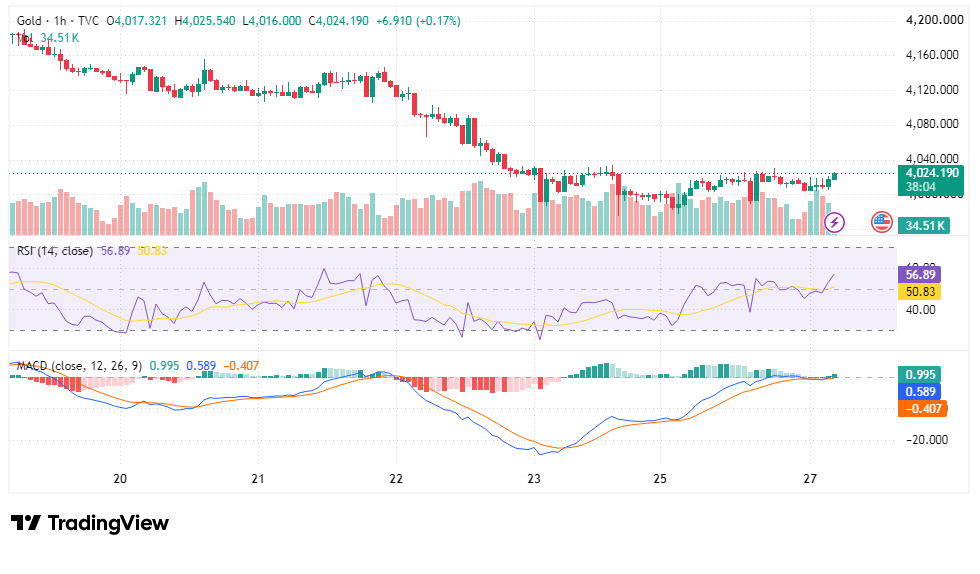Image resolution: width=980 pixels, height=574 pixels.
Task: Click the Gold 1h TVC symbol title
Action: [58, 21]
